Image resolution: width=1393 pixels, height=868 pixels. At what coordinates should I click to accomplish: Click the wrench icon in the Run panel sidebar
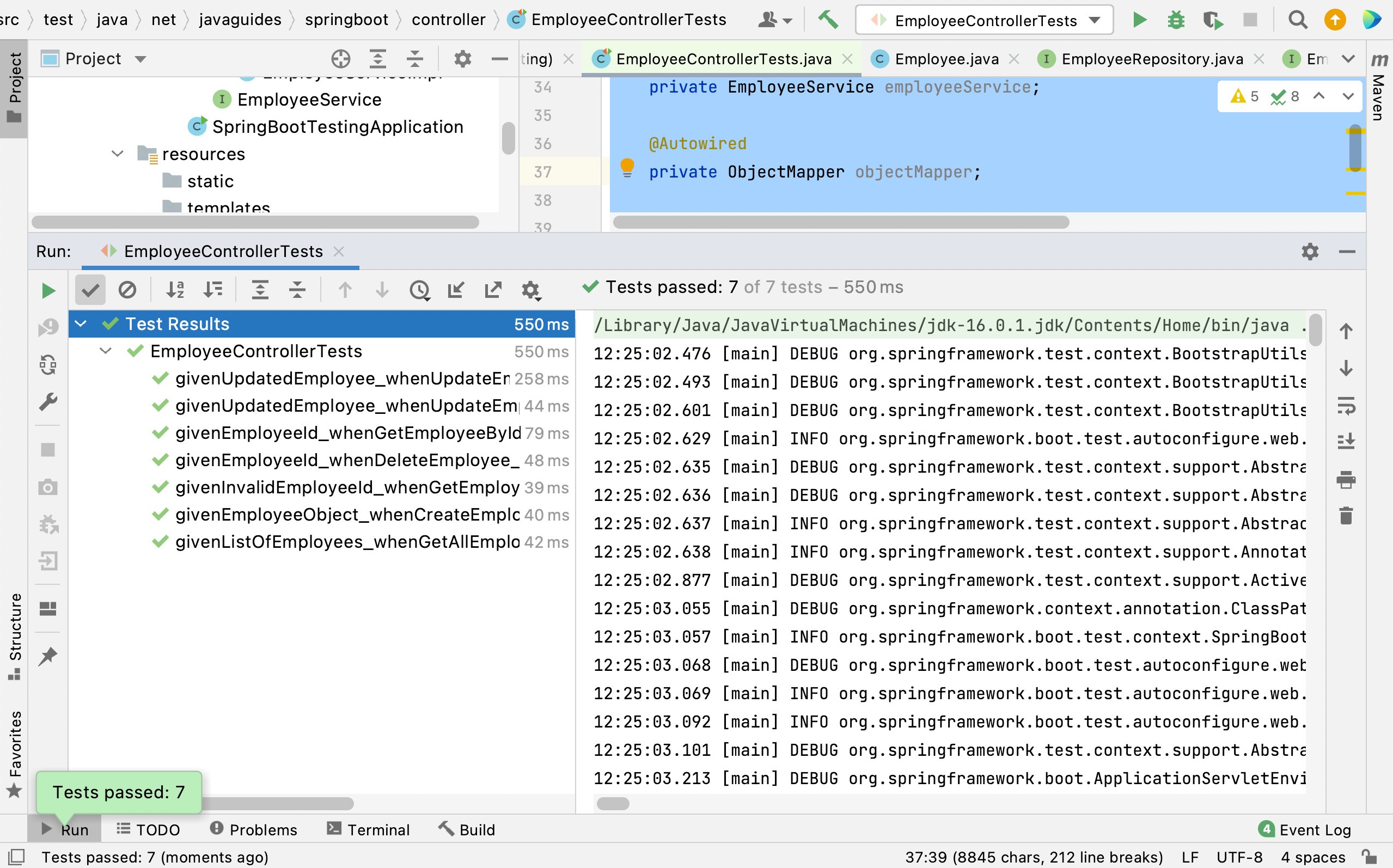pos(48,402)
